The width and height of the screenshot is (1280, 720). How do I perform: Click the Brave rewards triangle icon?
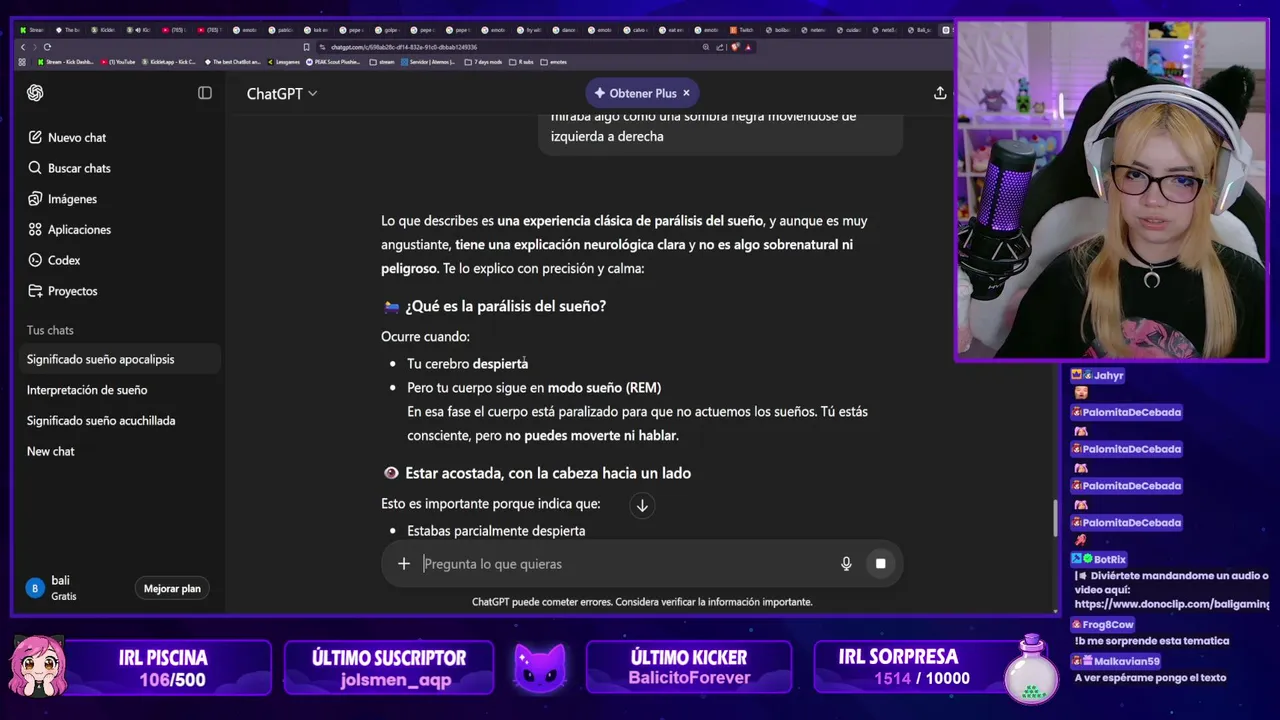748,47
